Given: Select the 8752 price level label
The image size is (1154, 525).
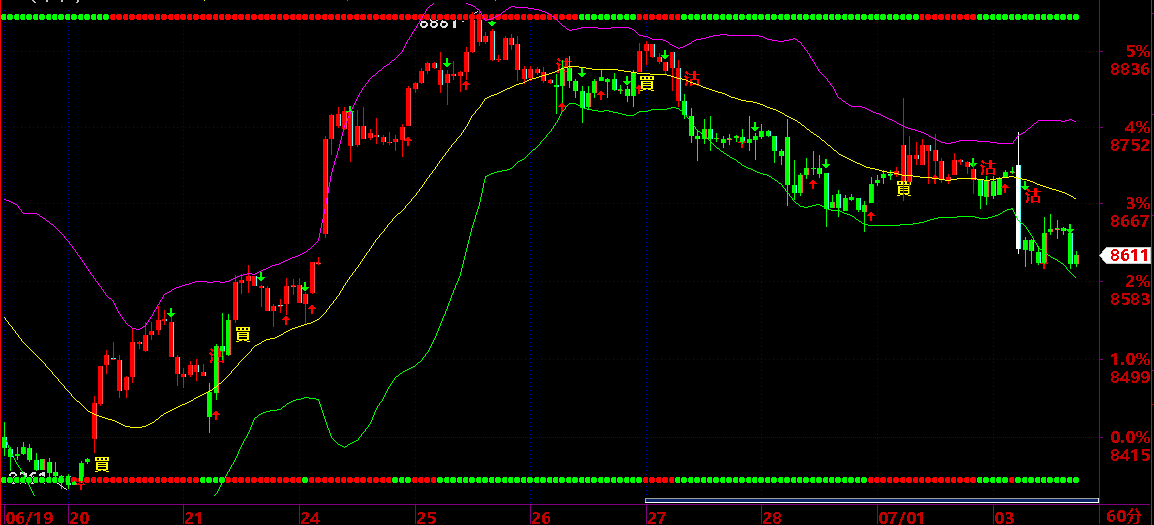Looking at the screenshot, I should [x=1129, y=145].
